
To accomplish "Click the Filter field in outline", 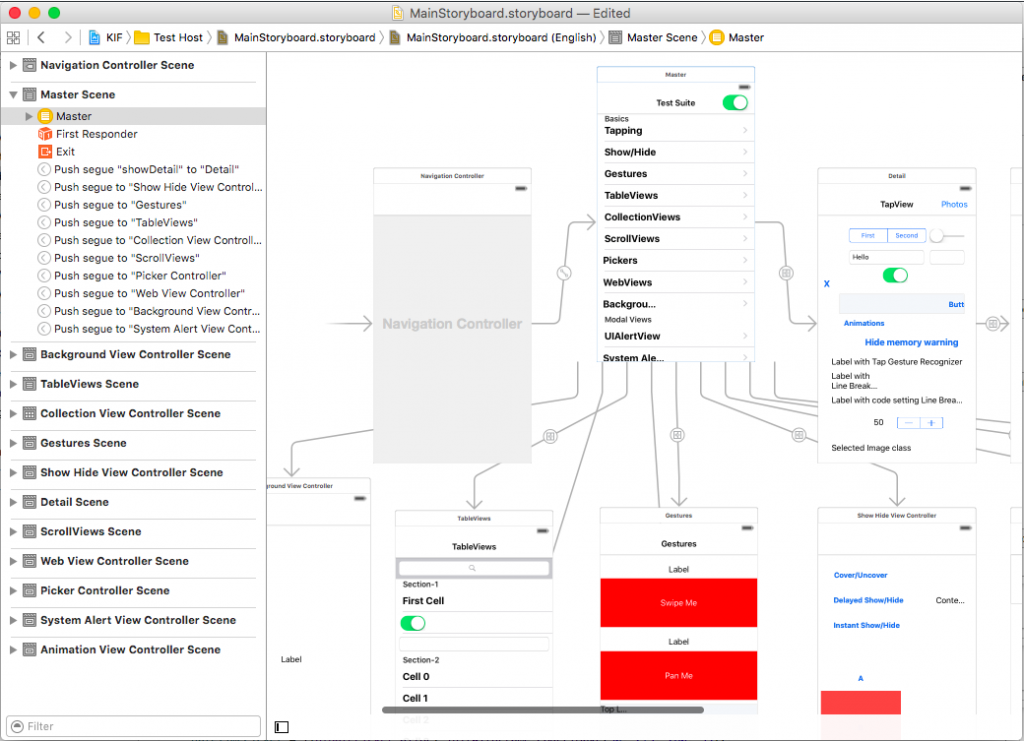I will coord(133,726).
